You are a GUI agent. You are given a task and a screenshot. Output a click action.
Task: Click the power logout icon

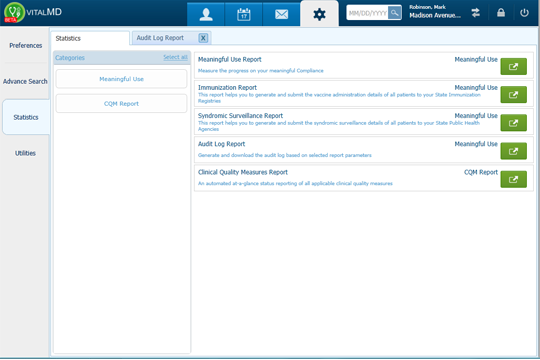coord(524,13)
